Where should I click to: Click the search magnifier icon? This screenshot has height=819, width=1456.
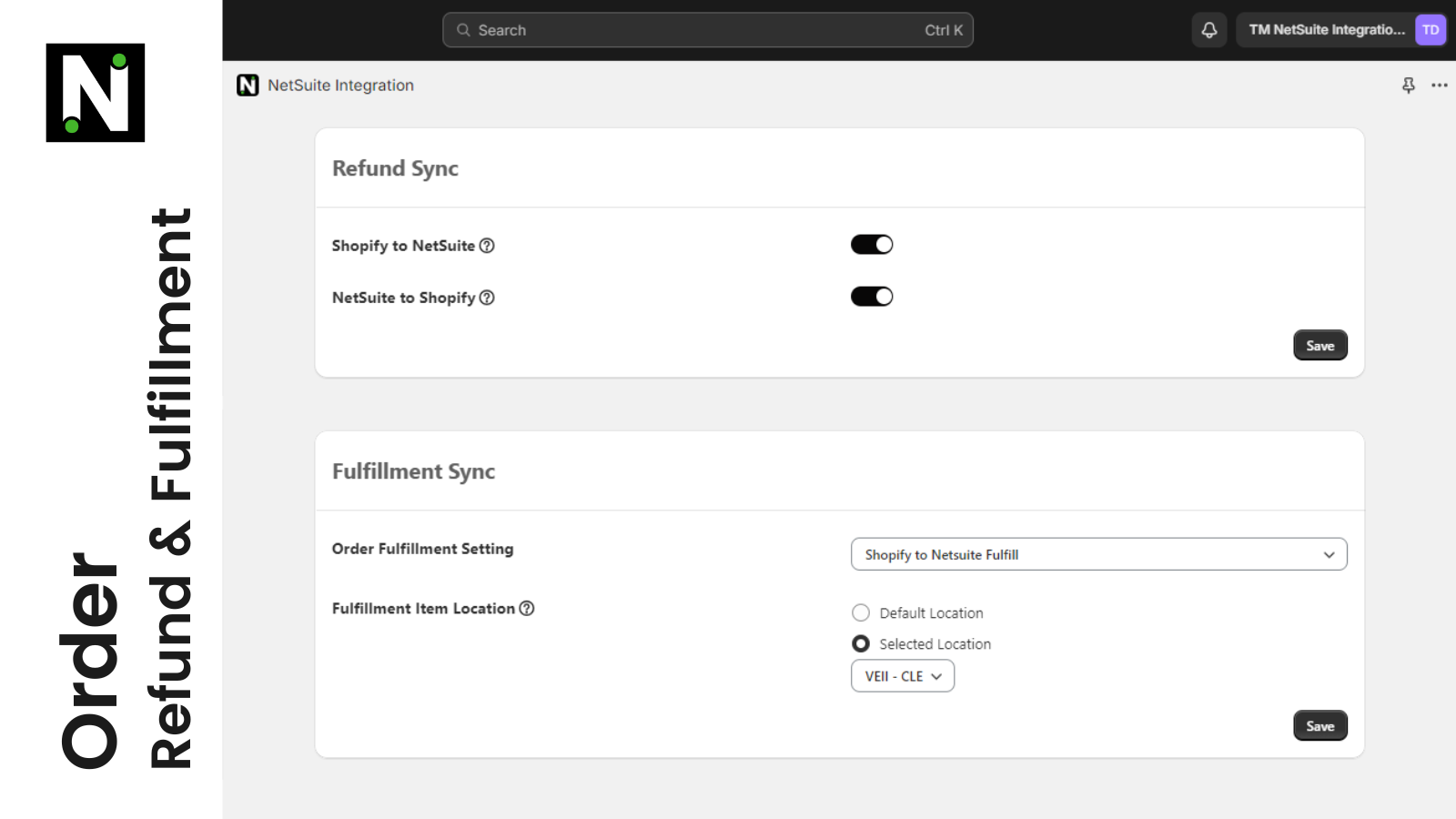463,30
